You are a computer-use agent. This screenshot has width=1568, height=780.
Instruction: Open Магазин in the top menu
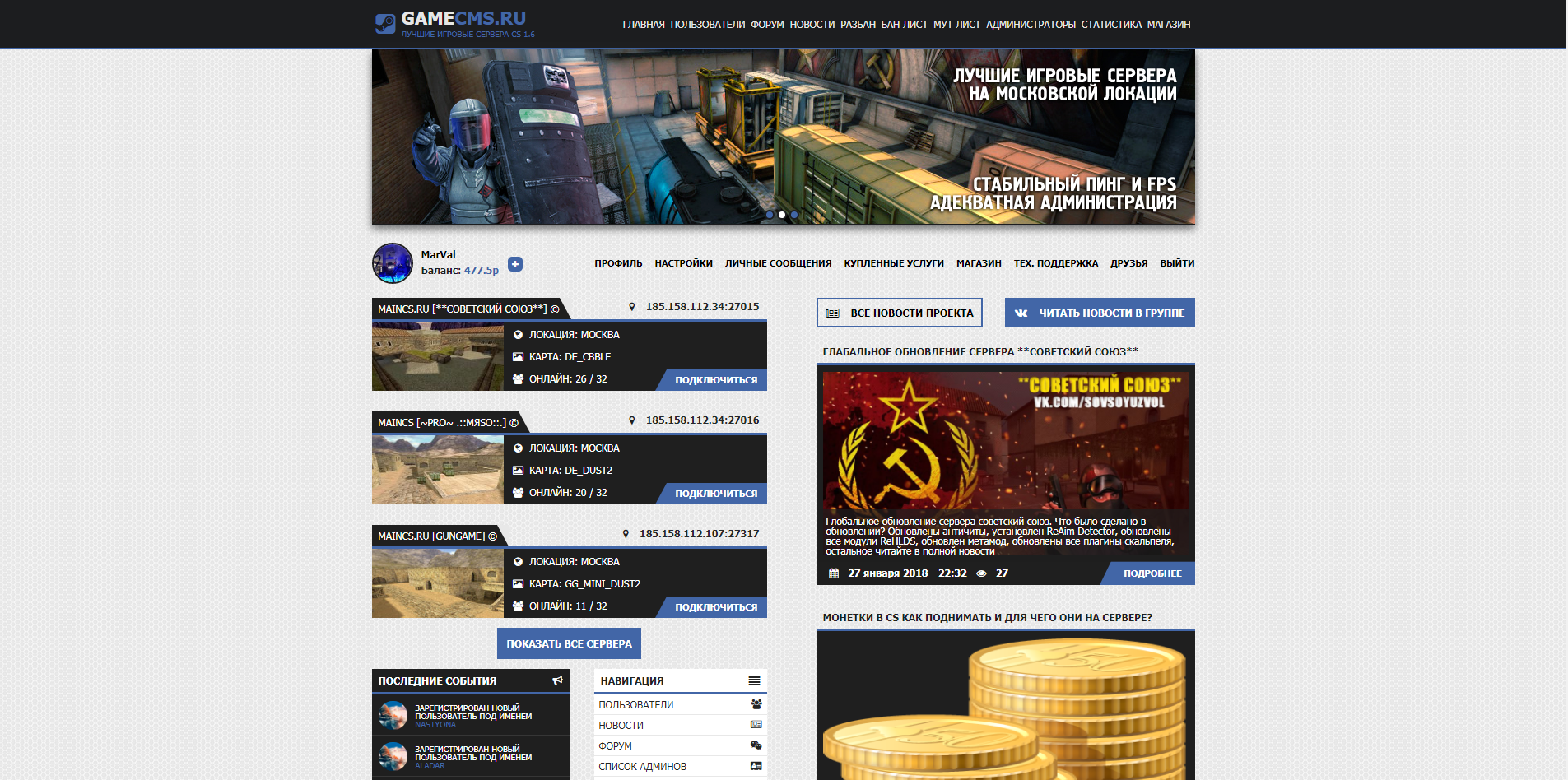pyautogui.click(x=1169, y=25)
